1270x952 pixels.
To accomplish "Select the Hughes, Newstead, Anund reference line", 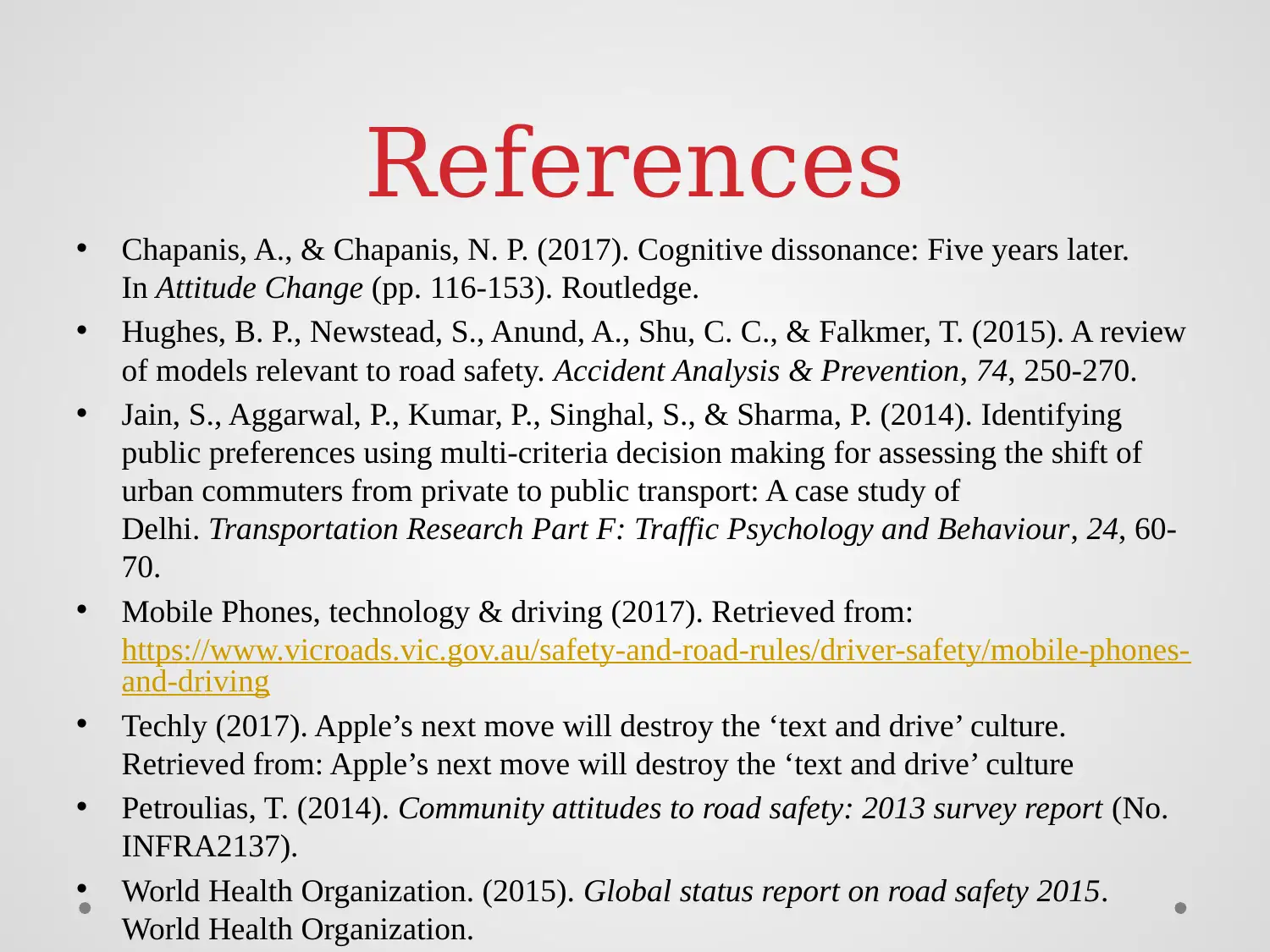I will 654,332.
